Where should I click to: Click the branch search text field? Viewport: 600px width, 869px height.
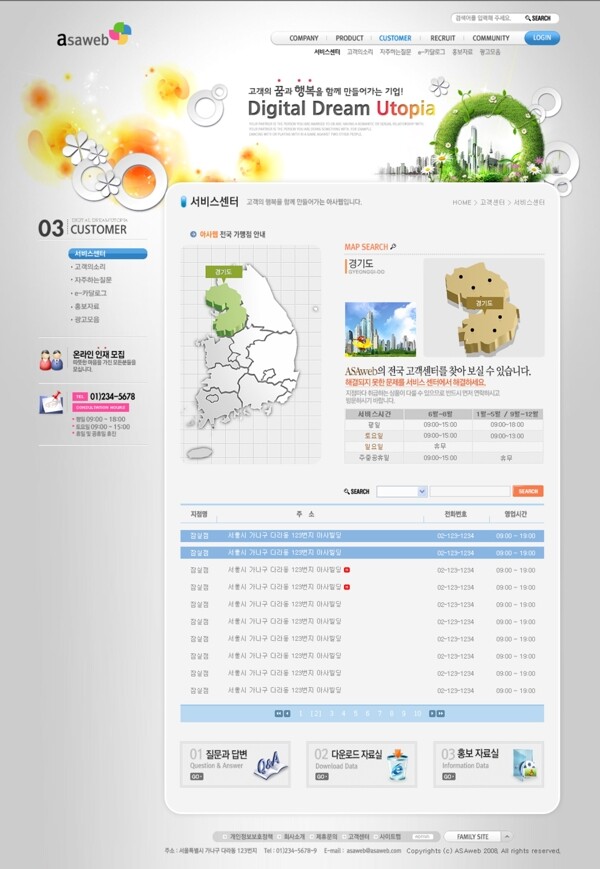pyautogui.click(x=470, y=491)
